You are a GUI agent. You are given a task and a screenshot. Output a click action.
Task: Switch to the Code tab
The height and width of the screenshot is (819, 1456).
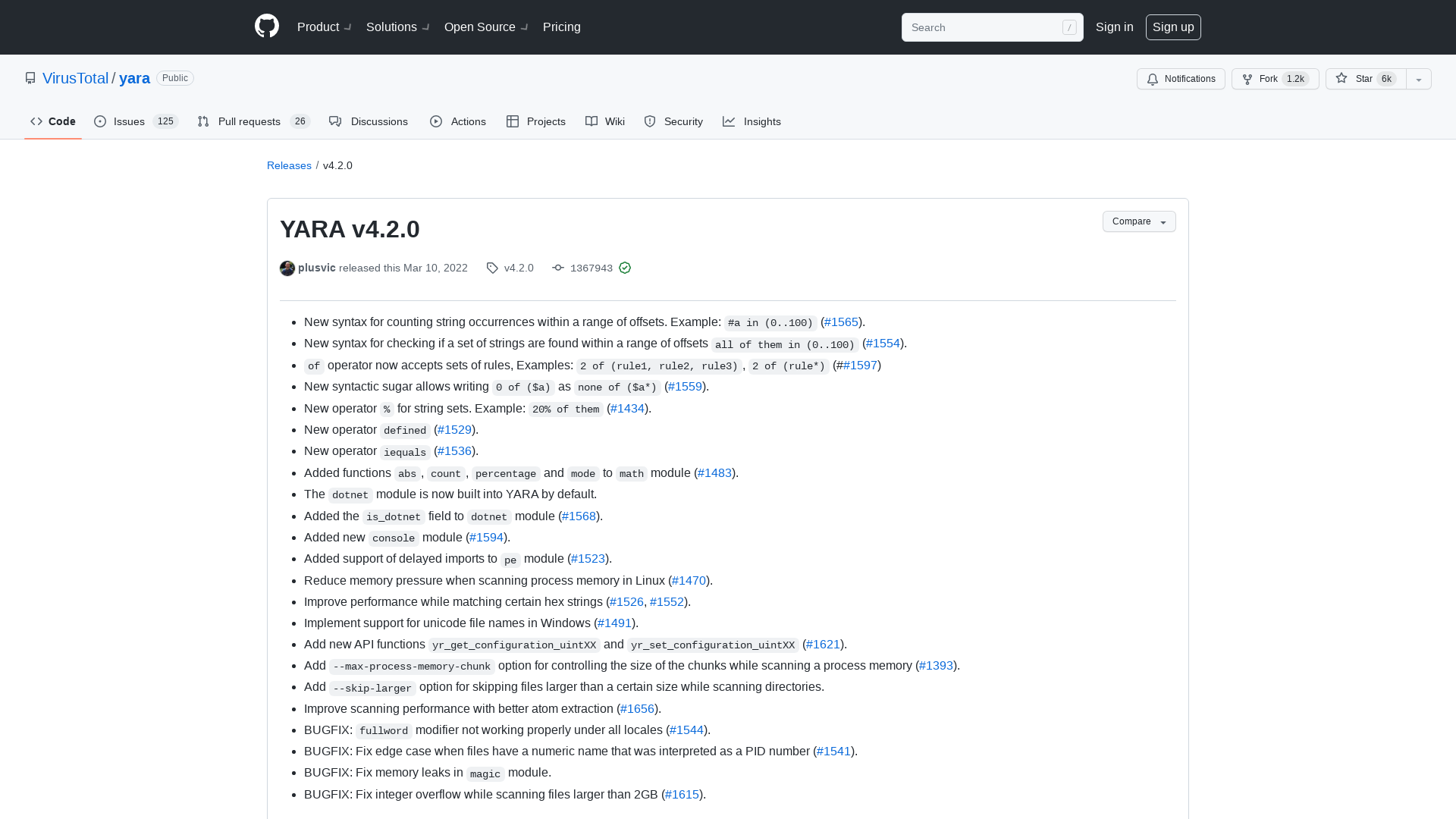pos(53,121)
